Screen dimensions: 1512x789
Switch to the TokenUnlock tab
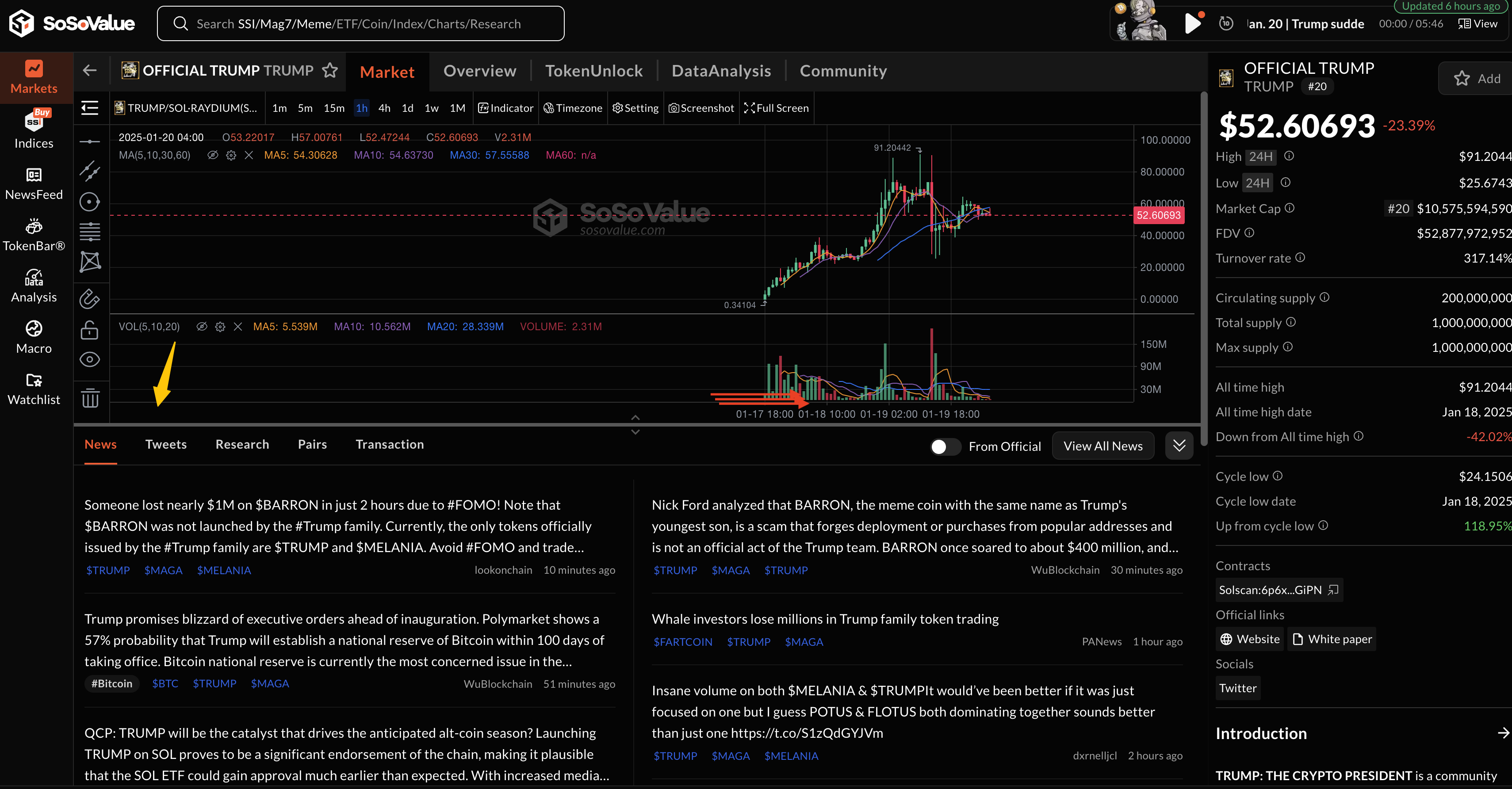593,71
